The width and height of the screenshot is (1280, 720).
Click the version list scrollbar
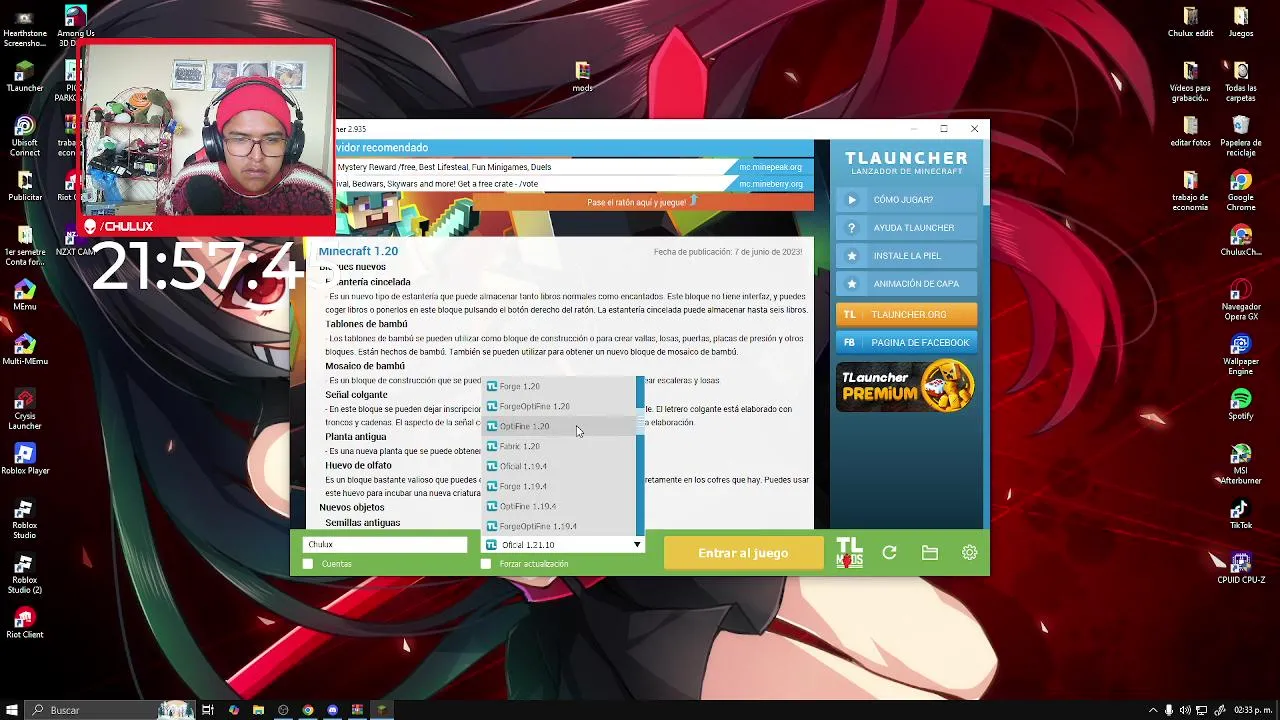pos(640,456)
